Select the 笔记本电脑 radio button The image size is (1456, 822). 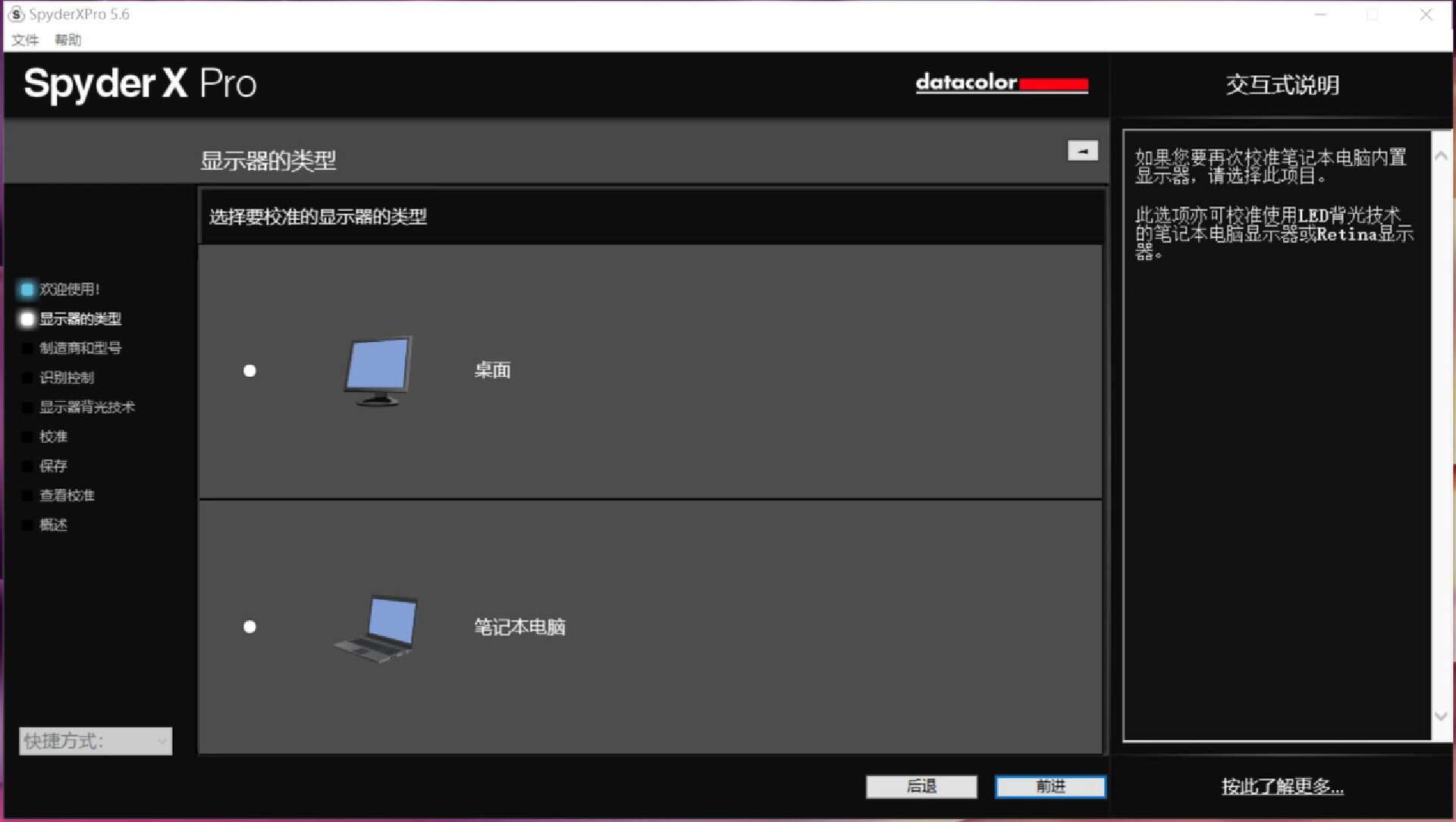[249, 627]
